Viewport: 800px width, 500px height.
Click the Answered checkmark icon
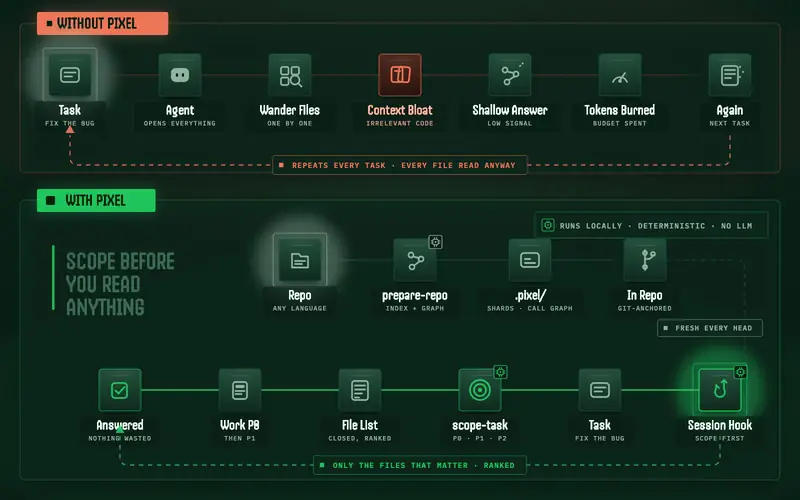coord(120,390)
